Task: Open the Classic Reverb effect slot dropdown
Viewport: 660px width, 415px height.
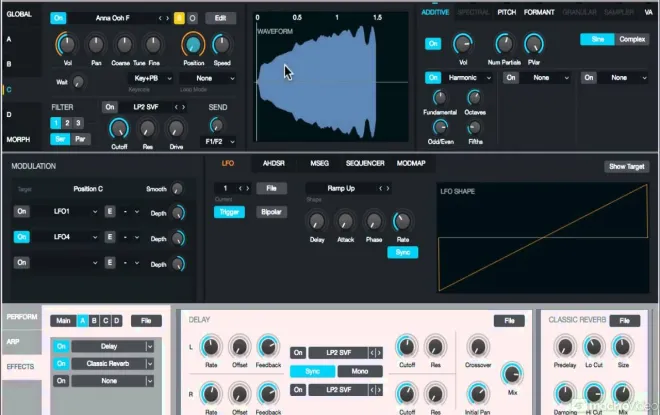Action: pos(112,364)
